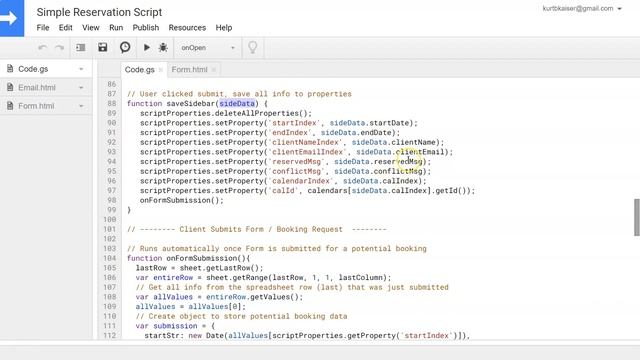The width and height of the screenshot is (640, 360).
Task: Close the Form.html editor tab
Action: click(213, 70)
